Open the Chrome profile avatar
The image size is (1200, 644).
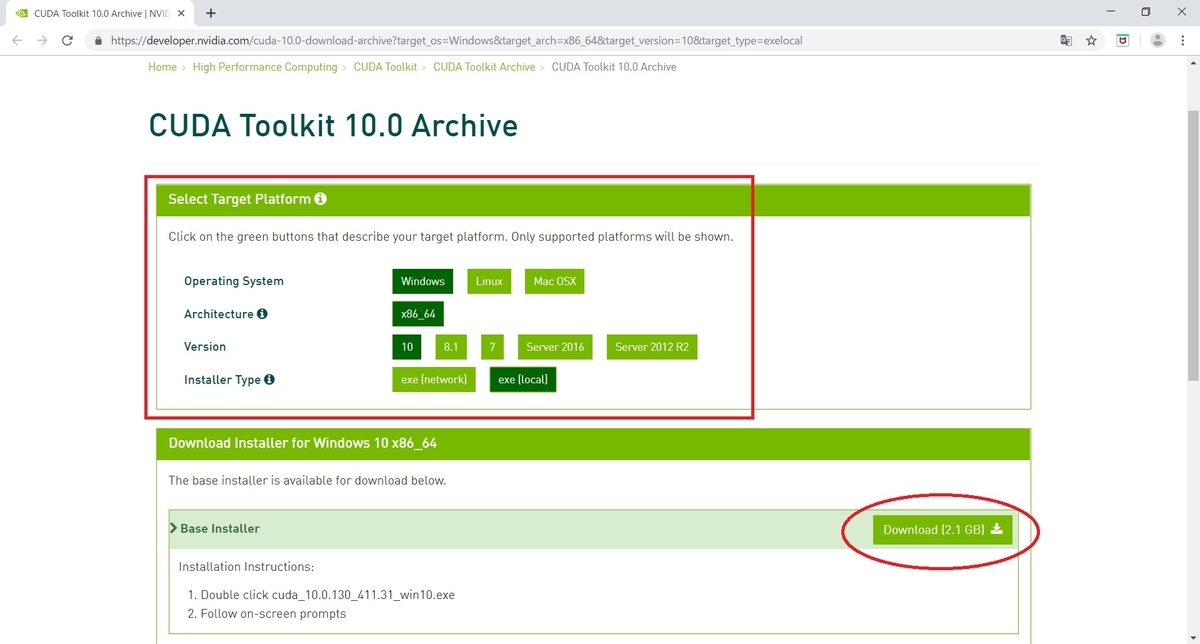pyautogui.click(x=1157, y=41)
